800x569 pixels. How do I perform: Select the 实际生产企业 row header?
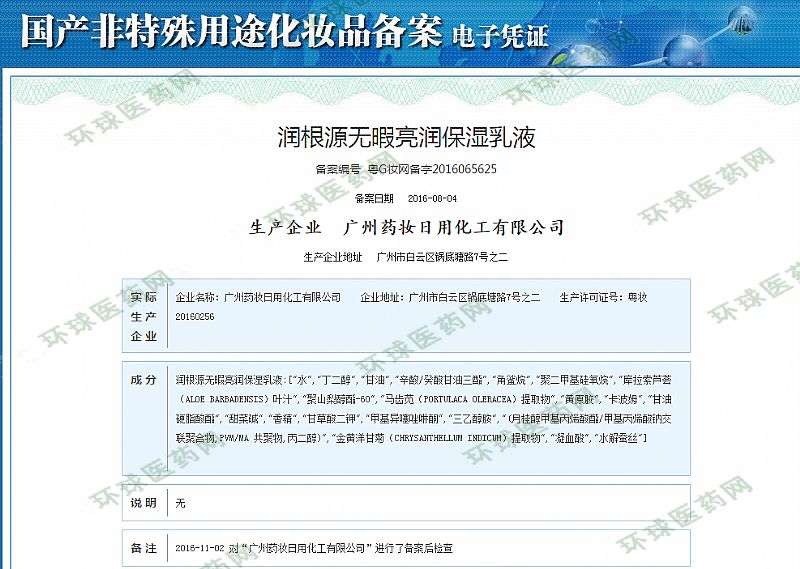click(144, 317)
